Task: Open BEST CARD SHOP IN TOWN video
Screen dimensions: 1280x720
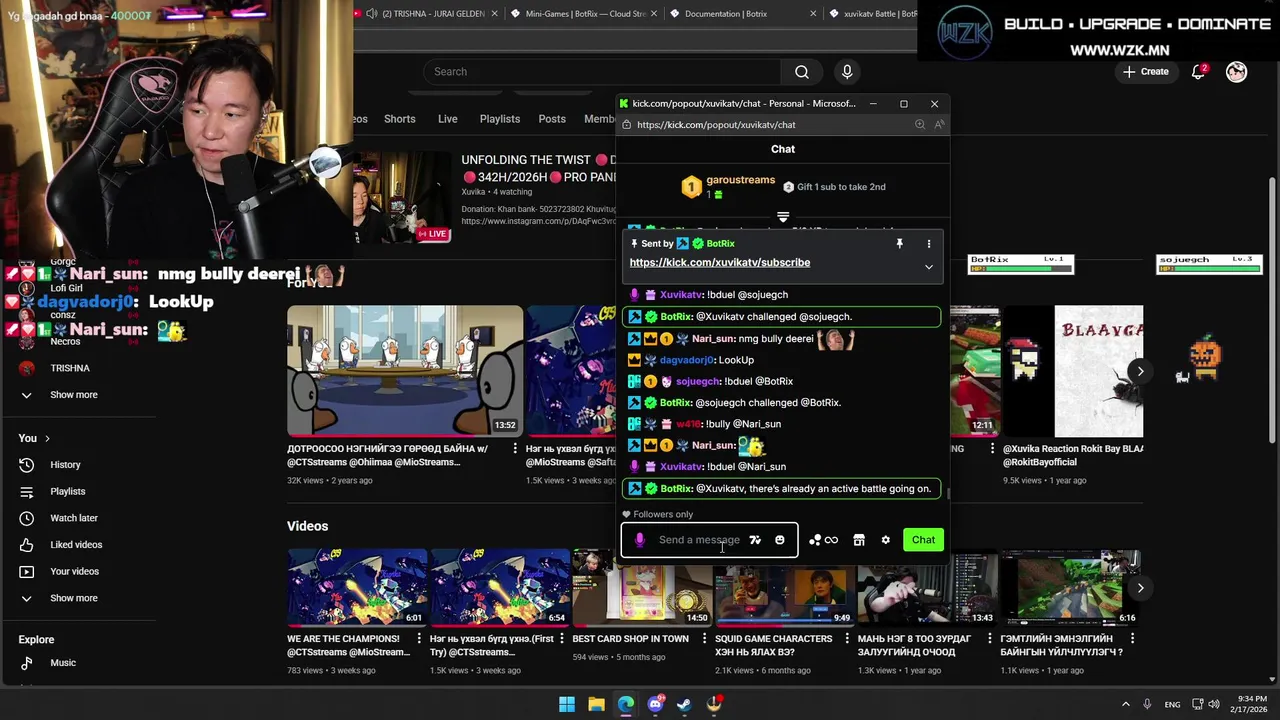Action: pyautogui.click(x=642, y=587)
